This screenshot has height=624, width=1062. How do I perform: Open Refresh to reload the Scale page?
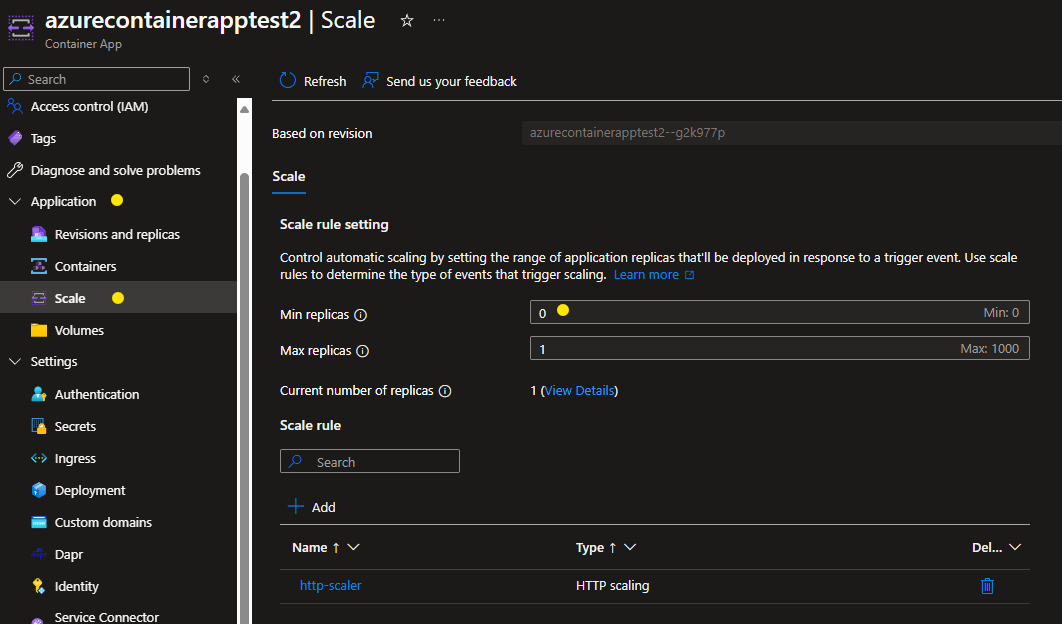pyautogui.click(x=312, y=81)
